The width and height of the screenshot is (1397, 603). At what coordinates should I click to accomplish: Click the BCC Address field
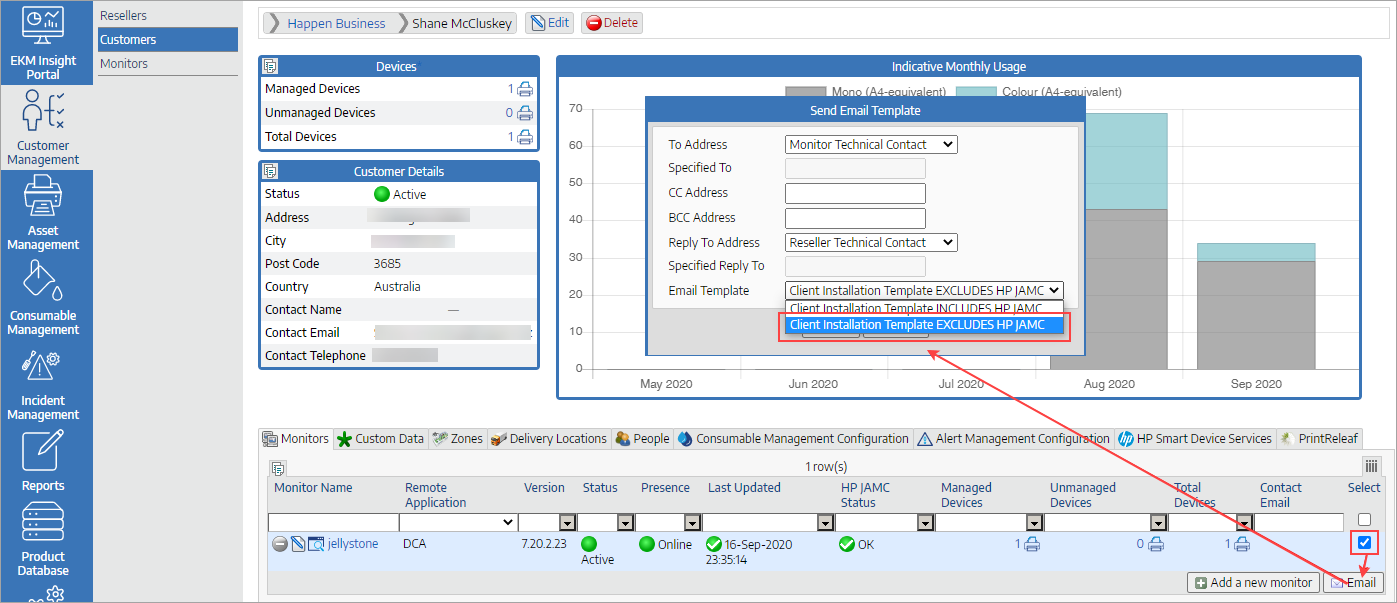click(x=855, y=218)
